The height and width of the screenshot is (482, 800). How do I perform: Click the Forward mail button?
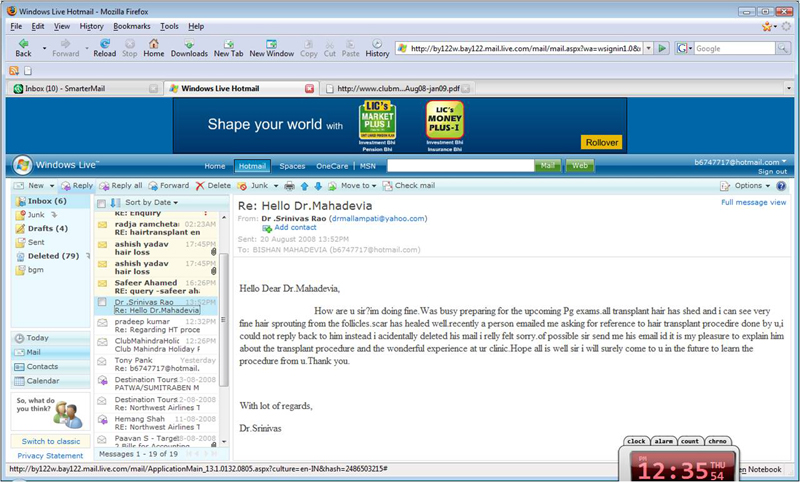coord(167,186)
